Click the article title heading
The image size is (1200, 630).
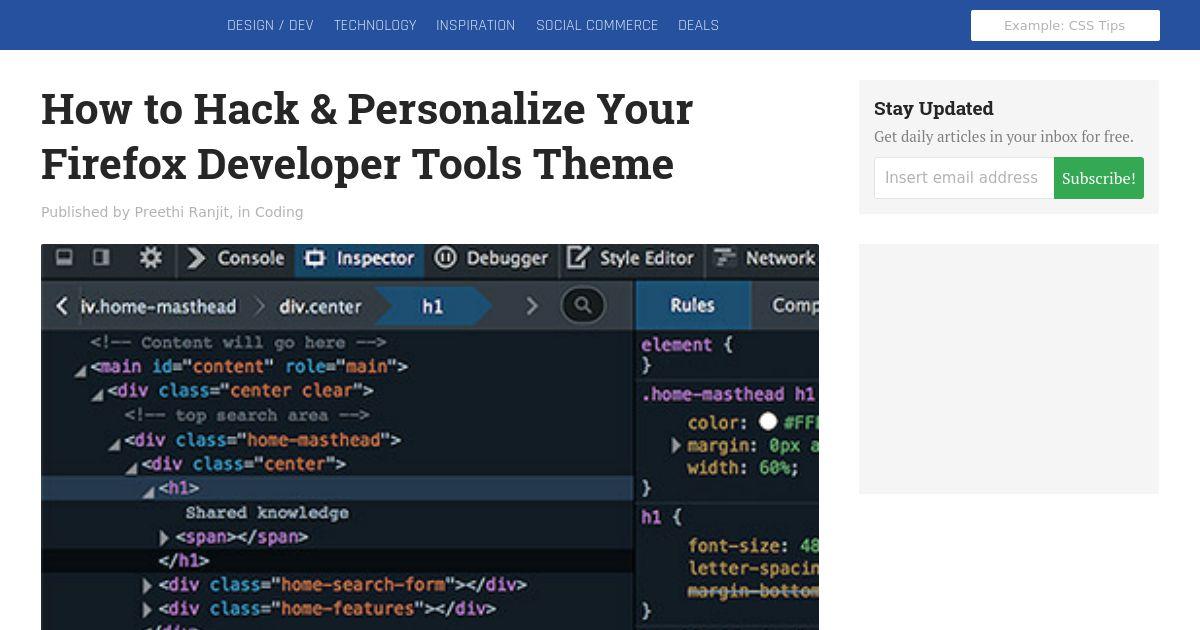pyautogui.click(x=367, y=136)
